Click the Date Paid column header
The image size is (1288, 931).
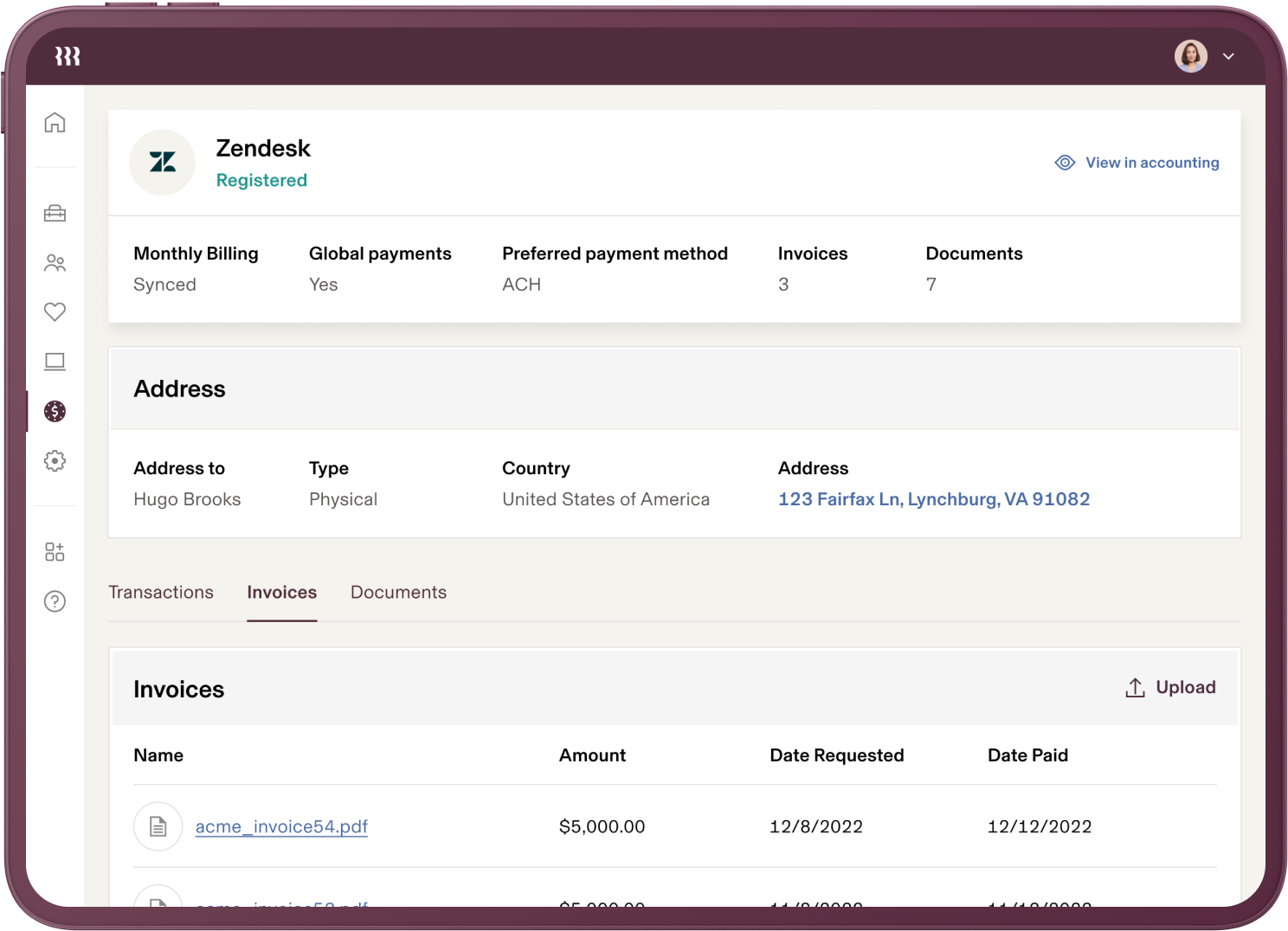(x=1028, y=755)
